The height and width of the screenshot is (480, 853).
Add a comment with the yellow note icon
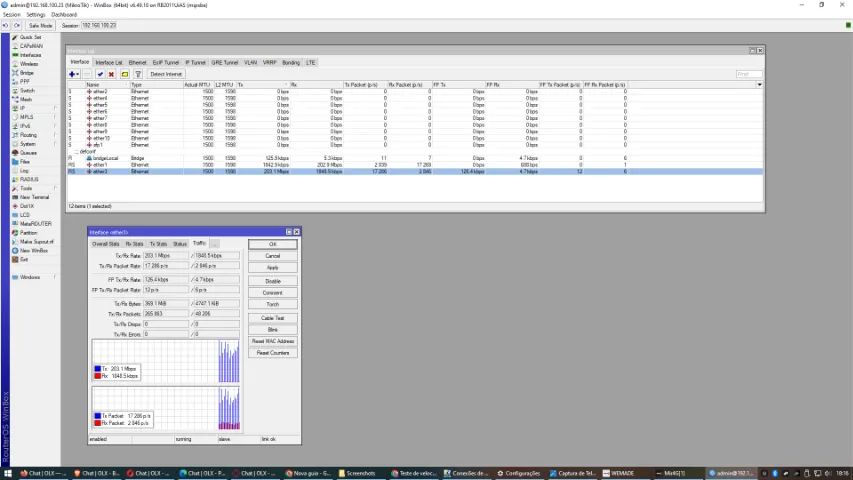click(125, 74)
